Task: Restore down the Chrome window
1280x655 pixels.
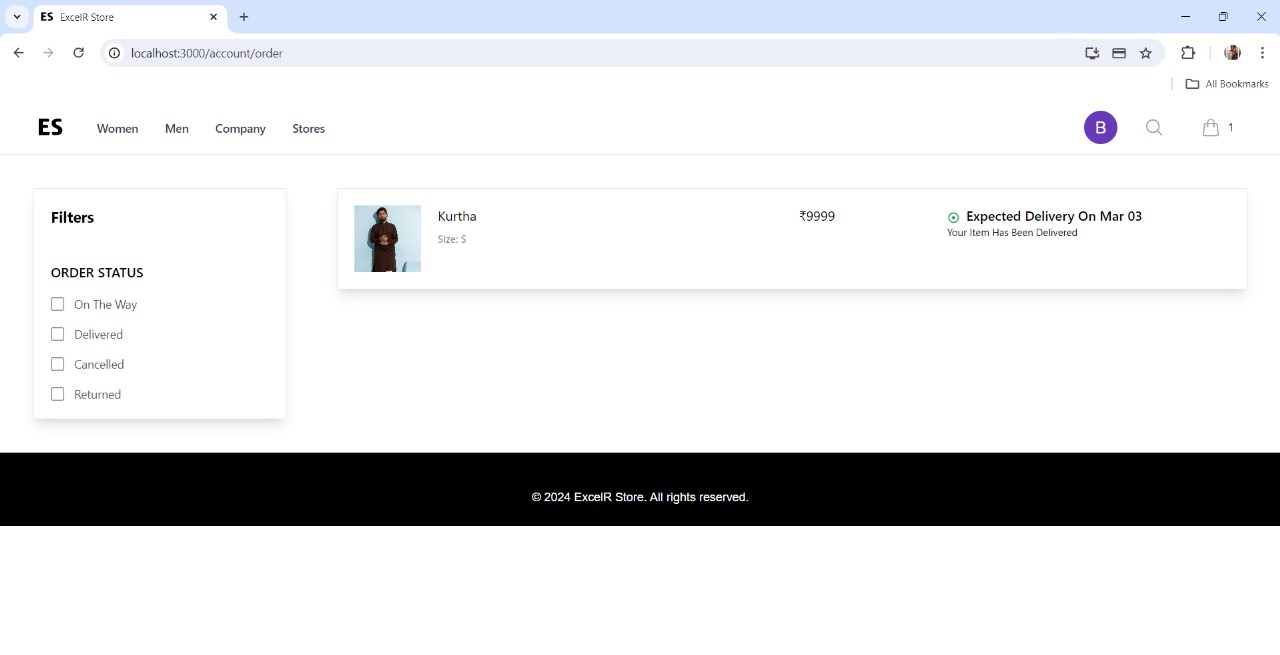Action: 1223,17
